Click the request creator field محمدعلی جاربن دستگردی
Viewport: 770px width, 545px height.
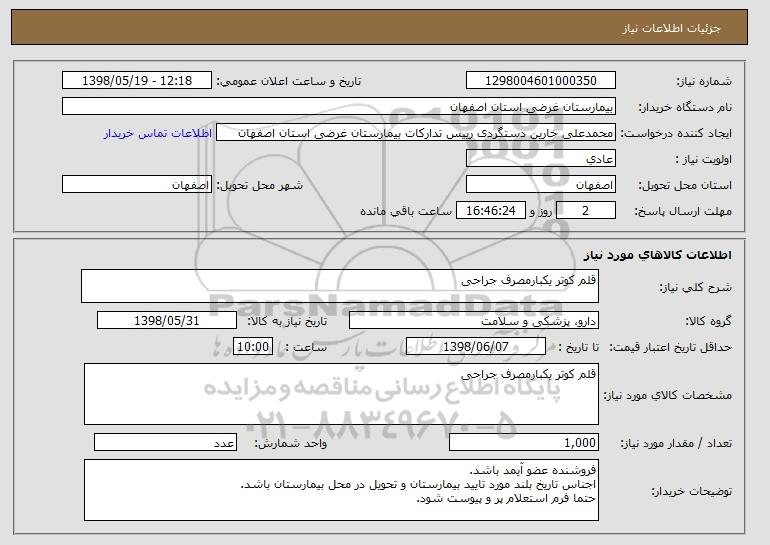tap(415, 133)
